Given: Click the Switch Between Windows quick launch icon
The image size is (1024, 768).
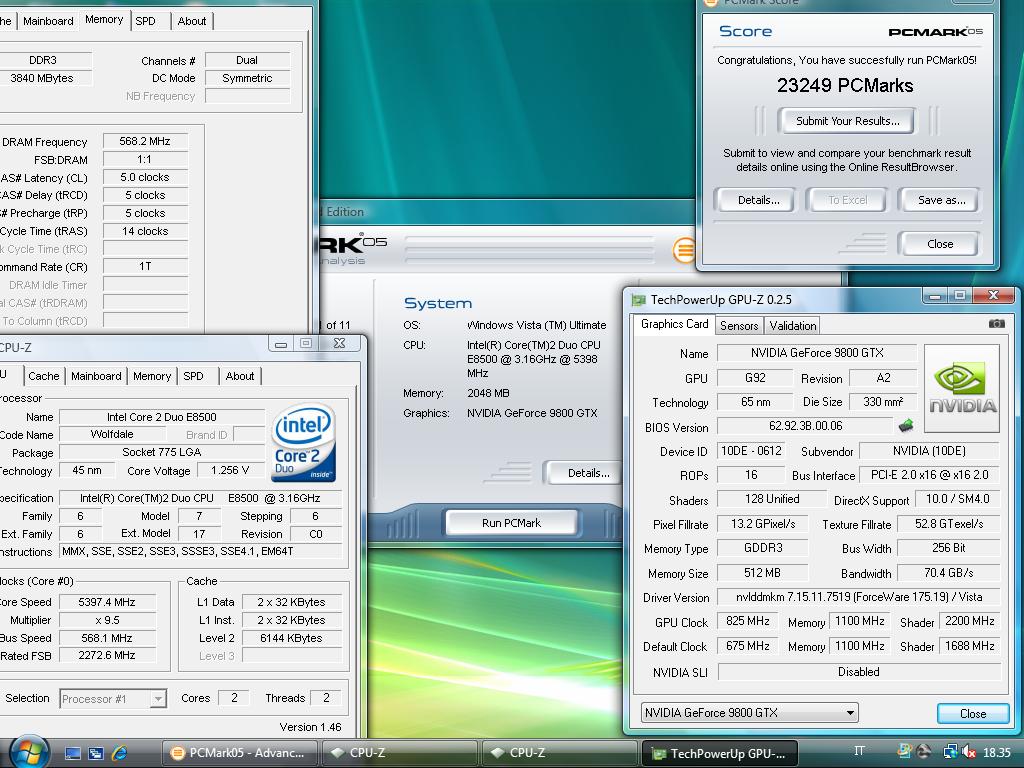Looking at the screenshot, I should (96, 753).
